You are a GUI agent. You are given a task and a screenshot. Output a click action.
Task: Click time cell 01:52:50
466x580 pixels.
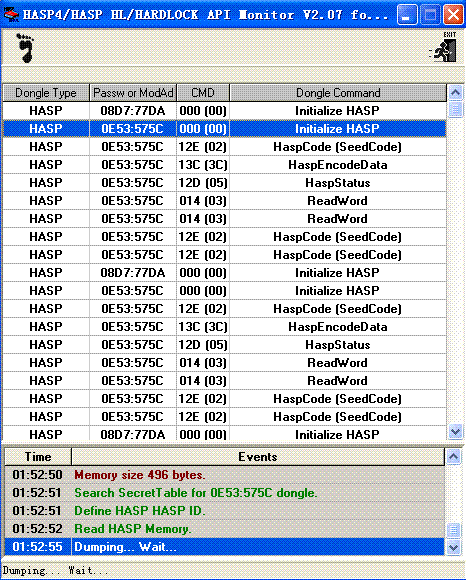tap(37, 475)
